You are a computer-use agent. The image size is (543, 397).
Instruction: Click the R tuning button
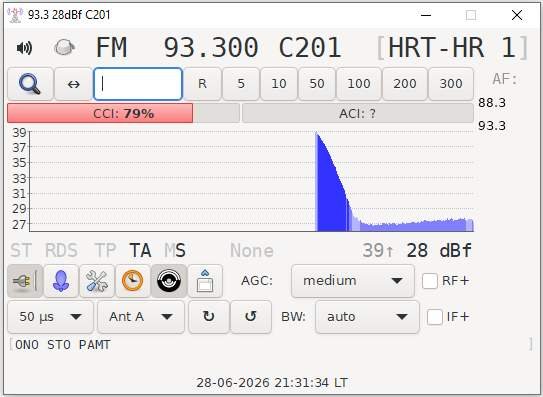202,84
